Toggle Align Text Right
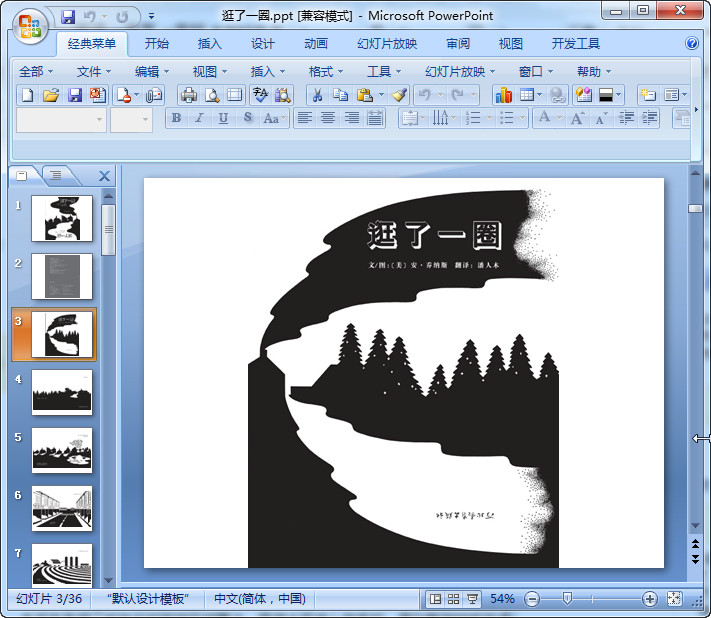Image resolution: width=711 pixels, height=618 pixels. (x=351, y=118)
